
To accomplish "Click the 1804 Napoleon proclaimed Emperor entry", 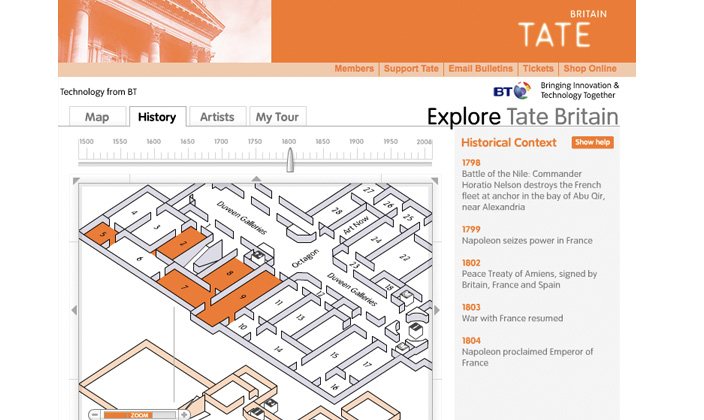I will (x=528, y=352).
